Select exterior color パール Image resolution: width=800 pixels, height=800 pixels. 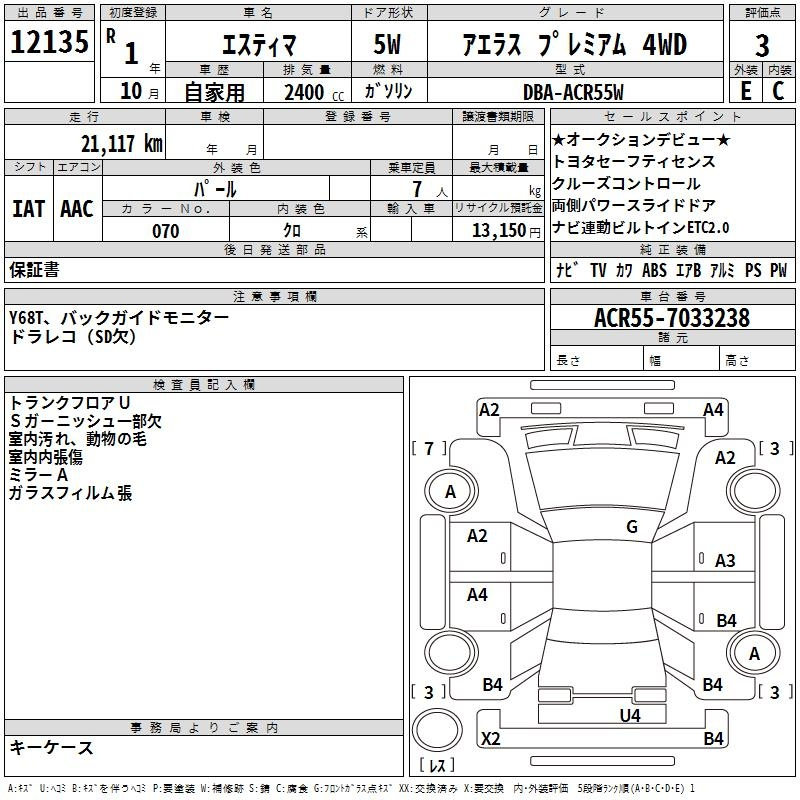[x=215, y=189]
